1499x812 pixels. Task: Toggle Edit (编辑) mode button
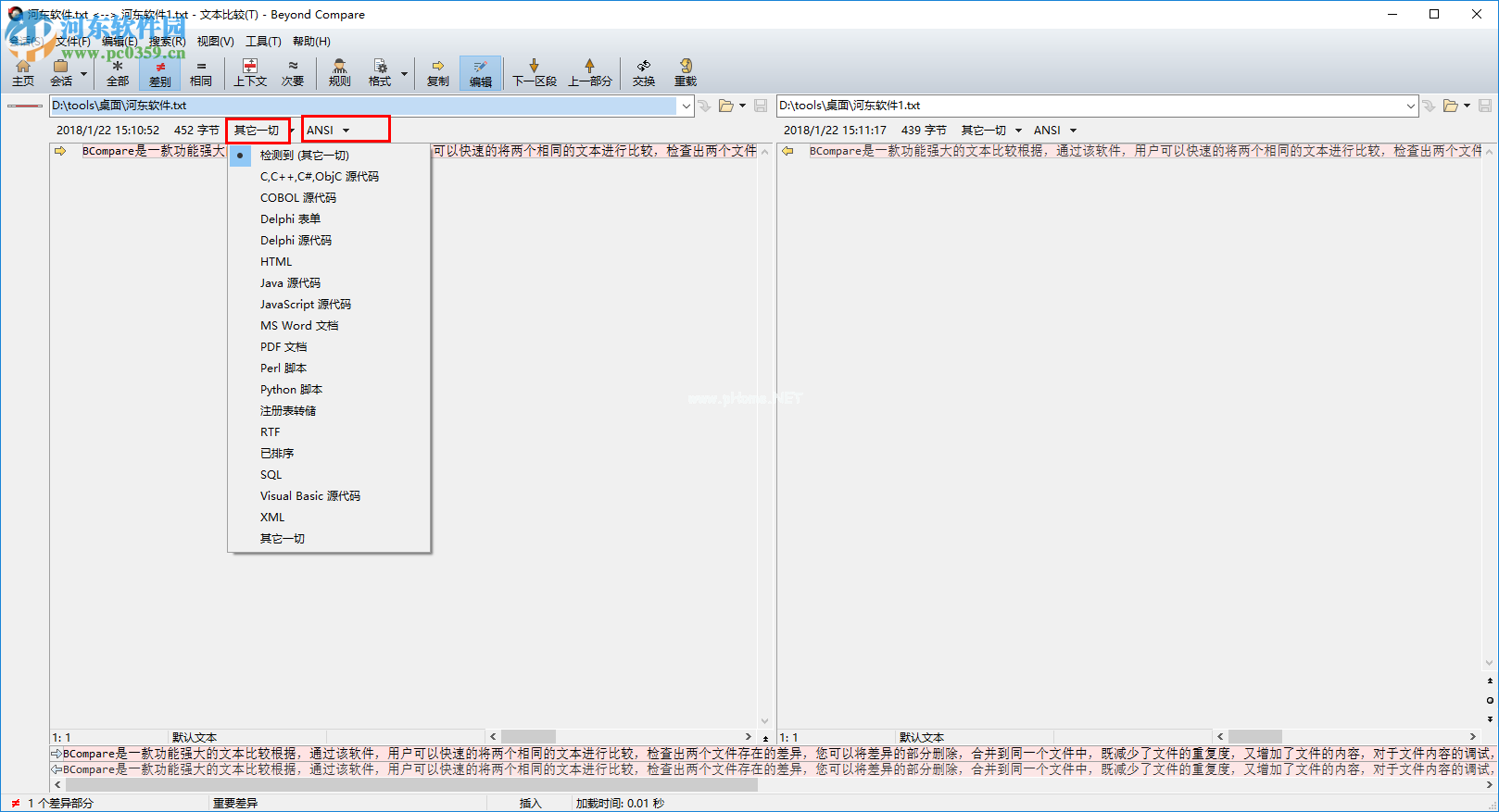[481, 73]
